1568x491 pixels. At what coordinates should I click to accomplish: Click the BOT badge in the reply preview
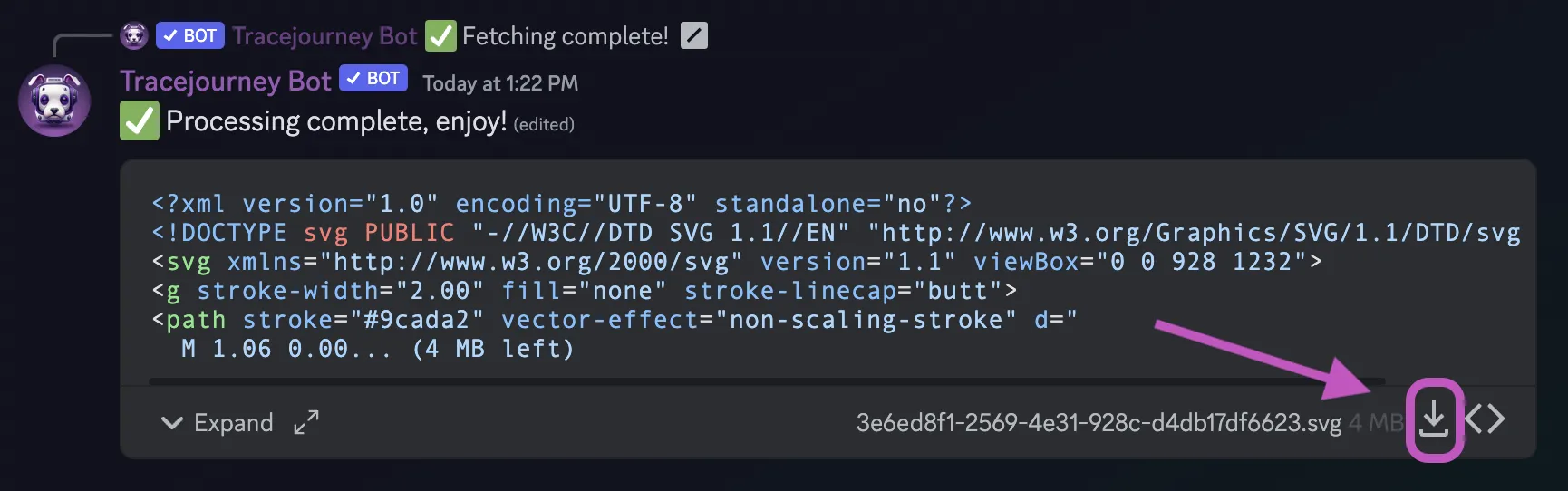(x=190, y=36)
